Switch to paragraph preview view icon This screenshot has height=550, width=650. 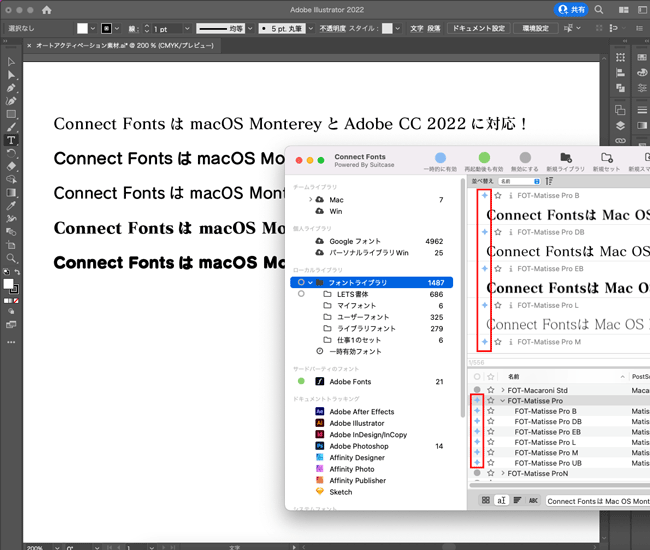[517, 500]
